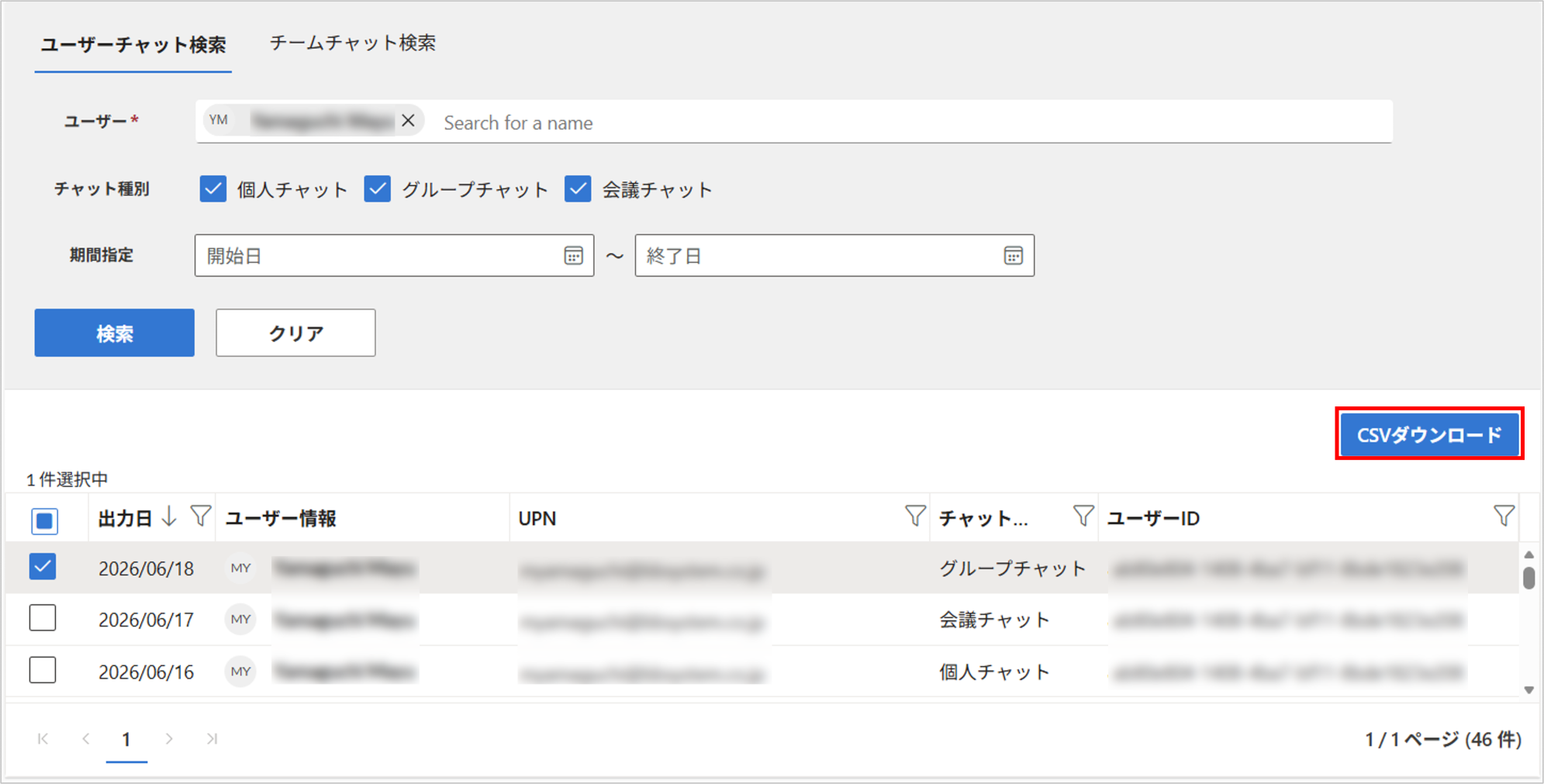The height and width of the screenshot is (784, 1544).
Task: Toggle the select-all header checkbox
Action: coord(44,520)
